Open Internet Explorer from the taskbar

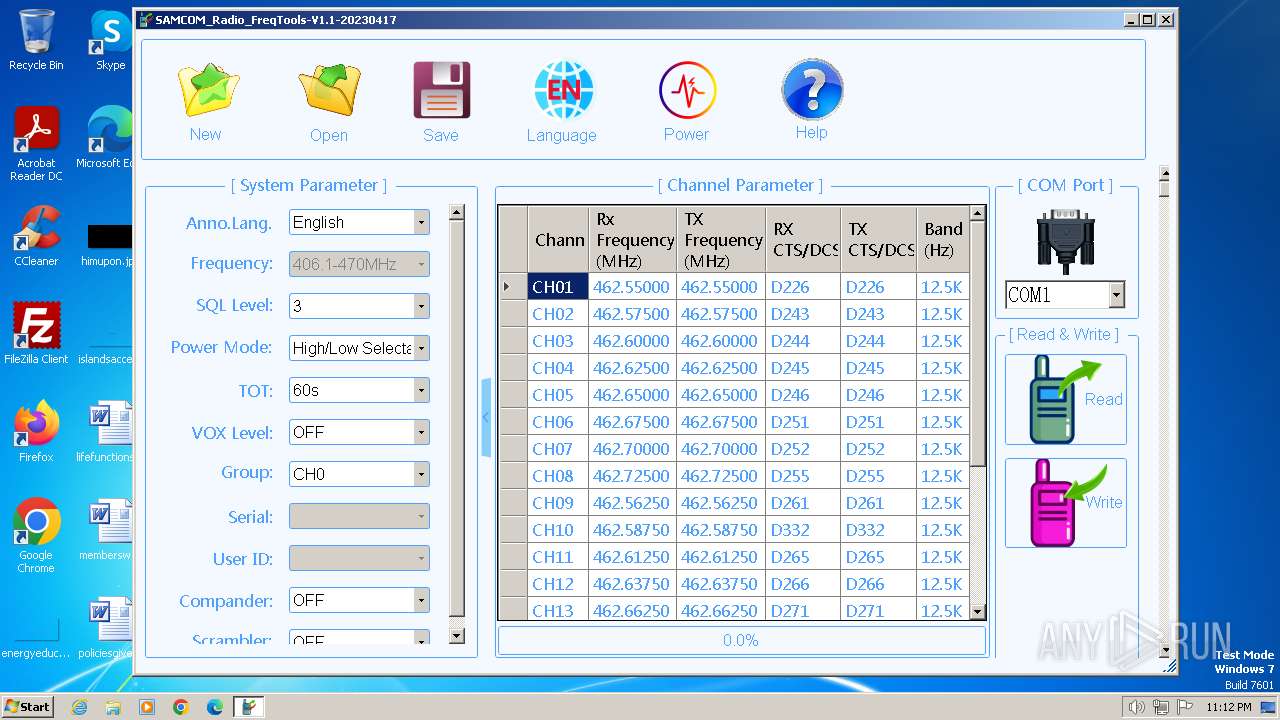(79, 707)
